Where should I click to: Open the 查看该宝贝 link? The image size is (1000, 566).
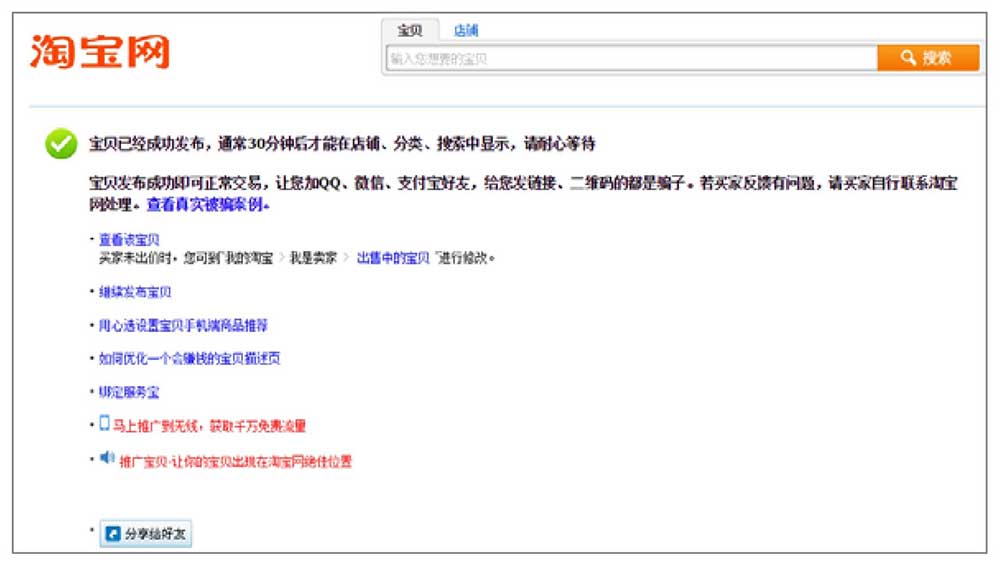point(129,240)
